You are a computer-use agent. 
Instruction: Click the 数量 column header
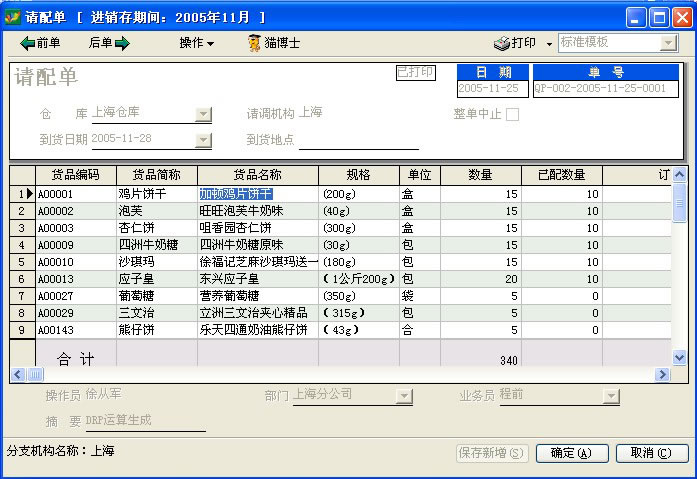[x=480, y=174]
